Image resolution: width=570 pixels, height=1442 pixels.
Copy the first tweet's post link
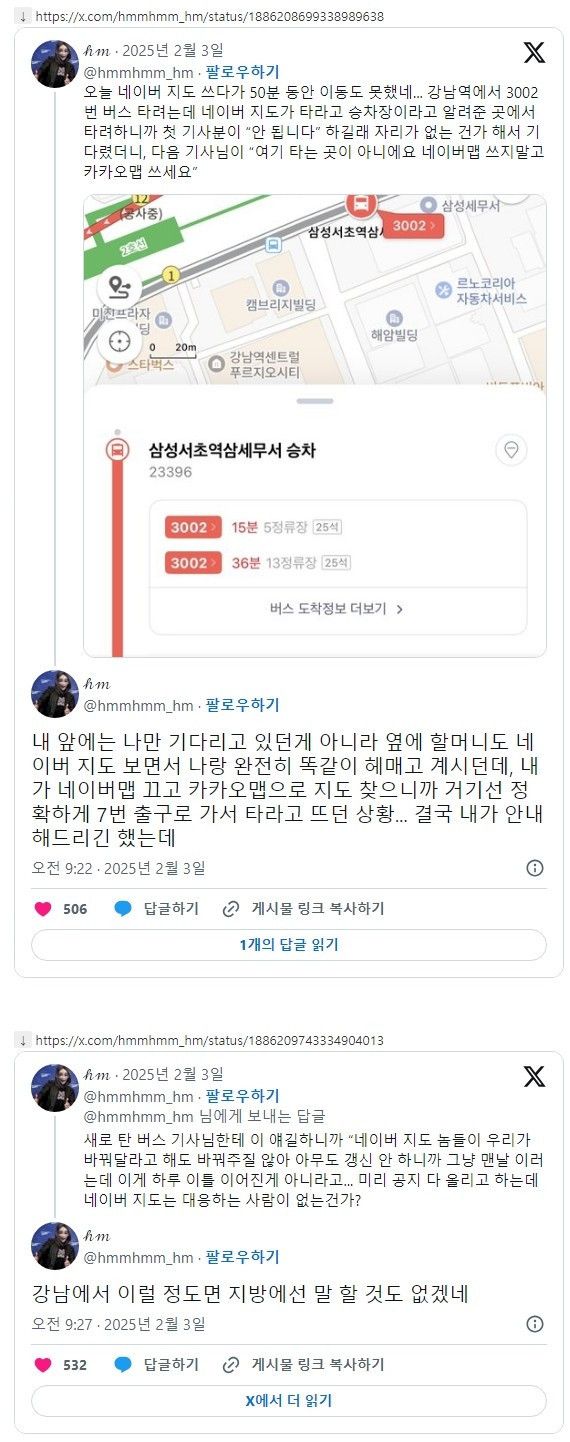303,909
